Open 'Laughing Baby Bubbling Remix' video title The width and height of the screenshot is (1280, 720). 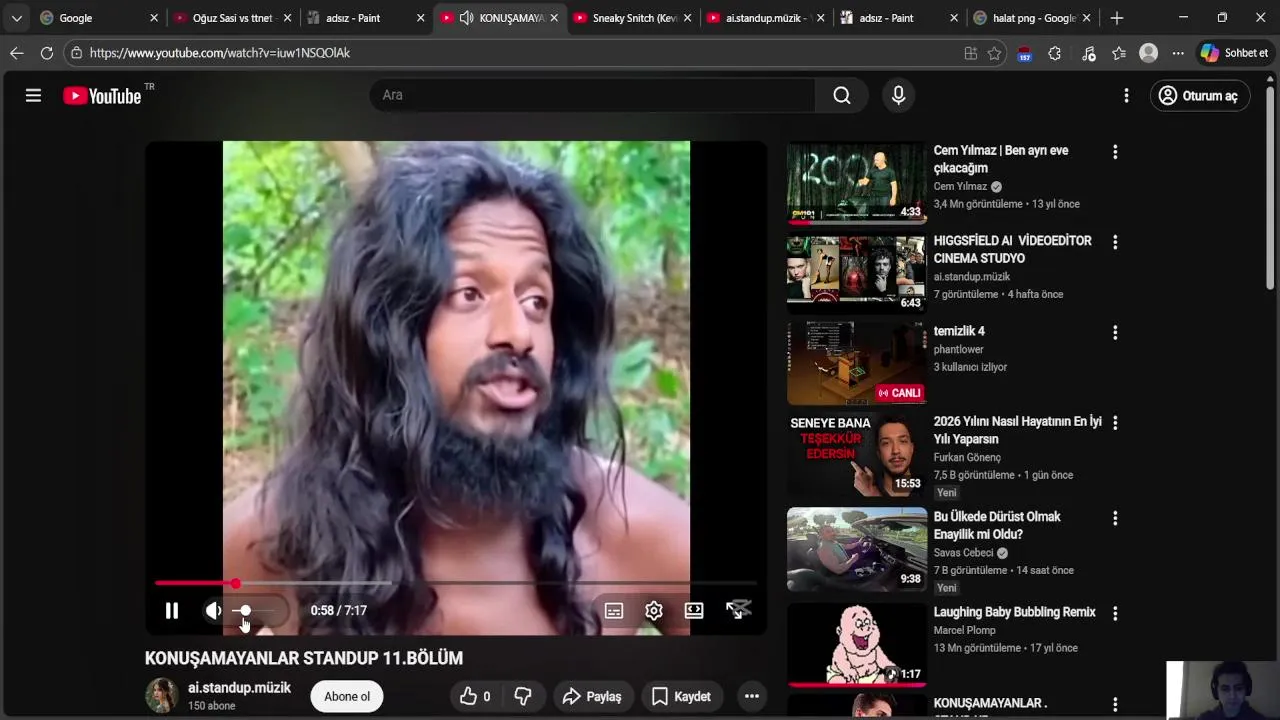coord(1014,612)
